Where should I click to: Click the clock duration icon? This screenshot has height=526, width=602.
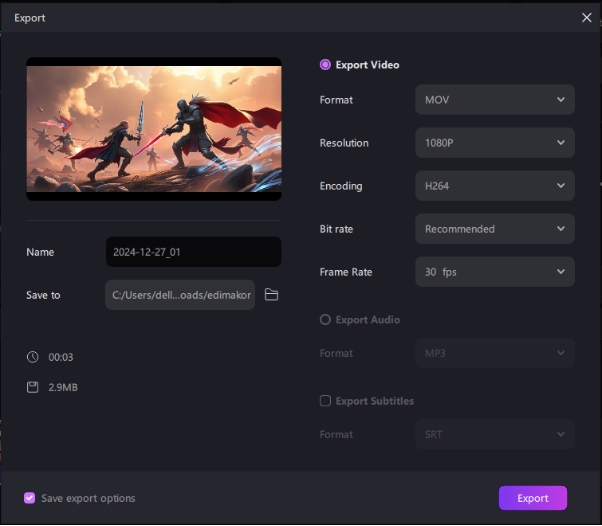point(33,357)
